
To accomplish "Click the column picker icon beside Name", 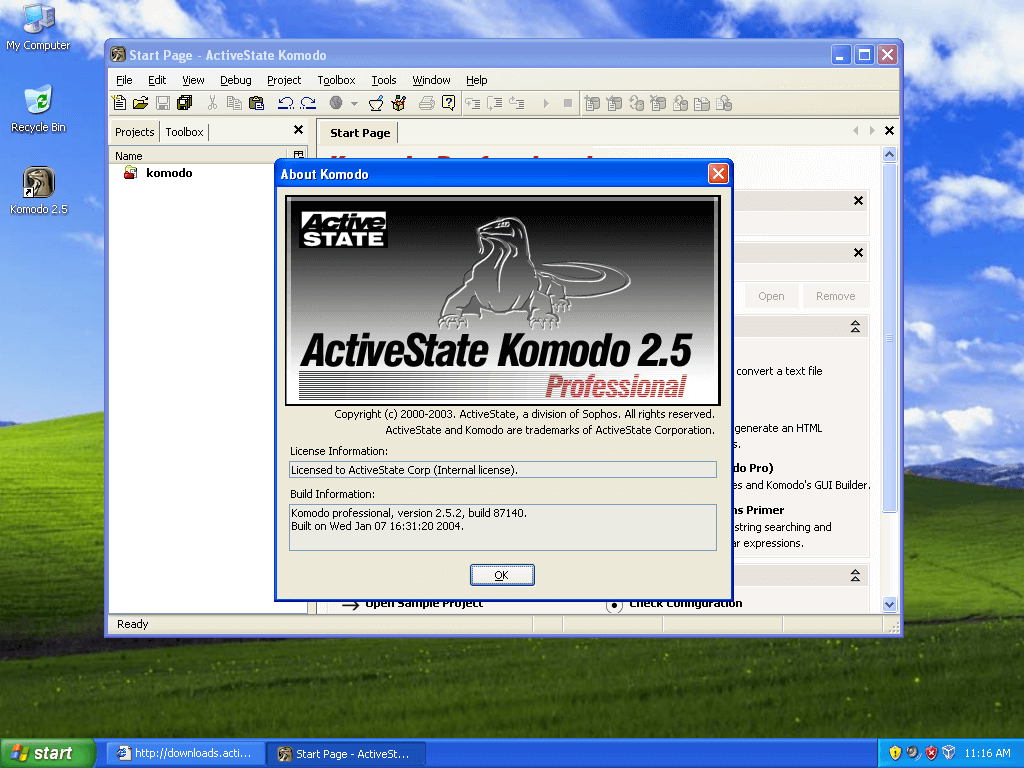I will click(x=298, y=155).
